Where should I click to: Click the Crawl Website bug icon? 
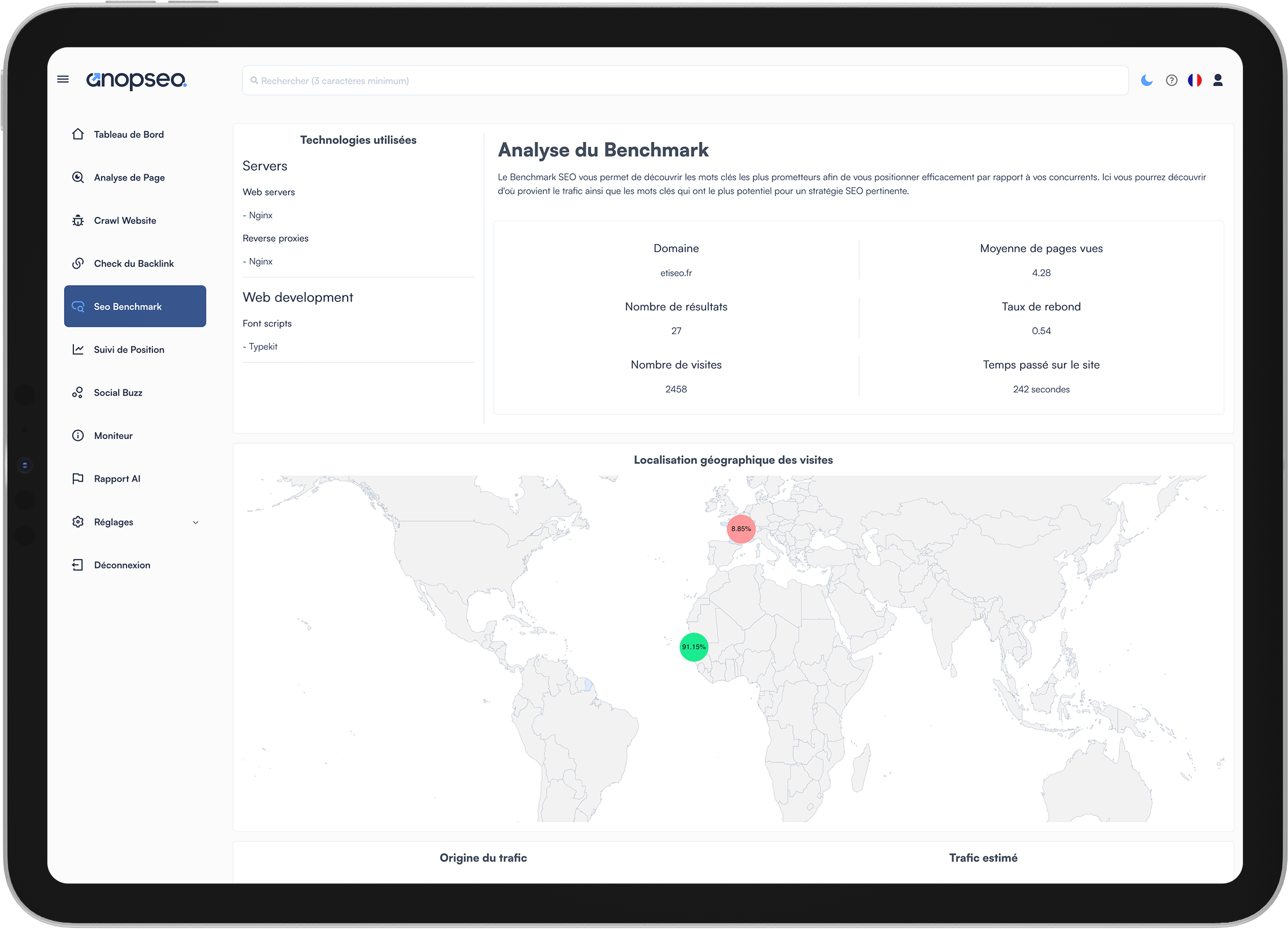pyautogui.click(x=78, y=220)
